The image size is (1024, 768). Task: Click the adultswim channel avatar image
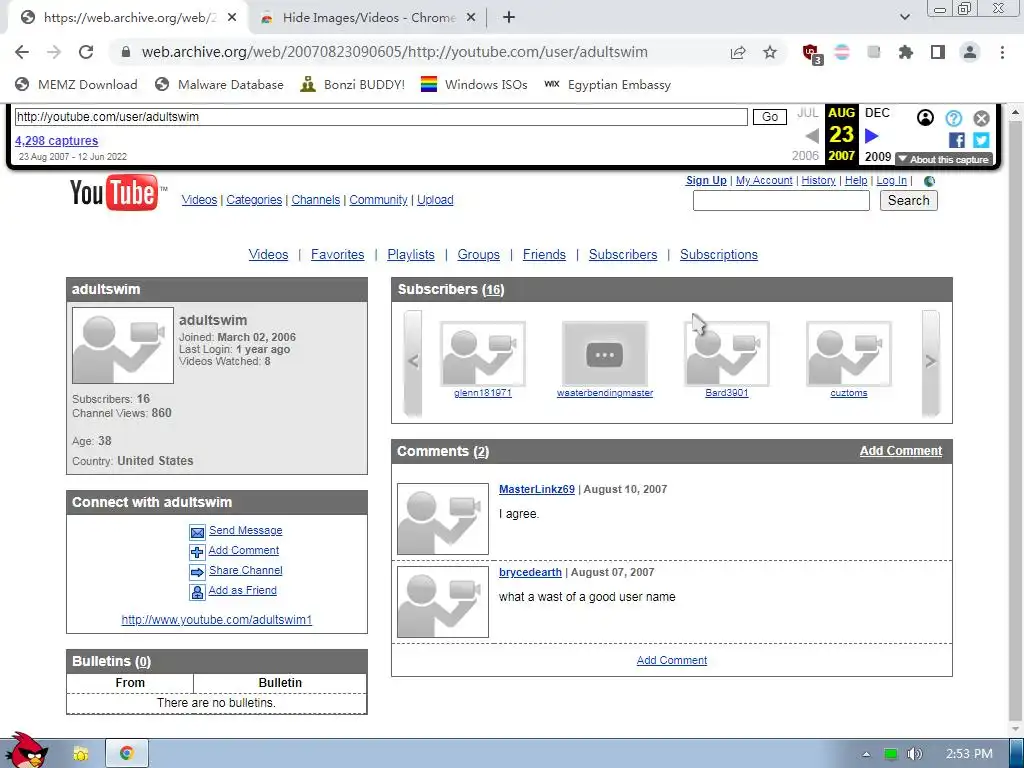tap(123, 345)
